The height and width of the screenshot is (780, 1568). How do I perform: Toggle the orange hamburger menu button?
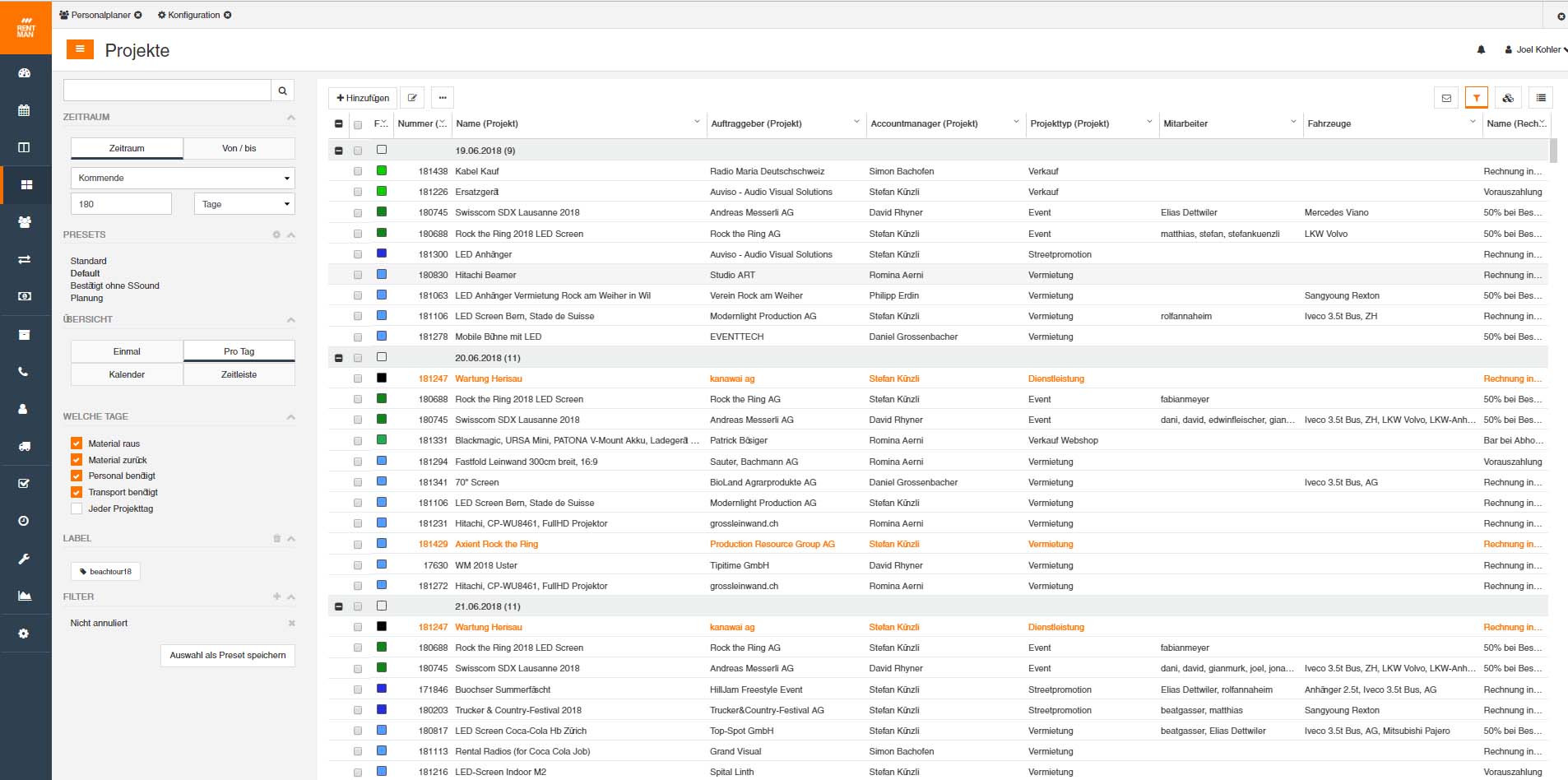pos(80,49)
